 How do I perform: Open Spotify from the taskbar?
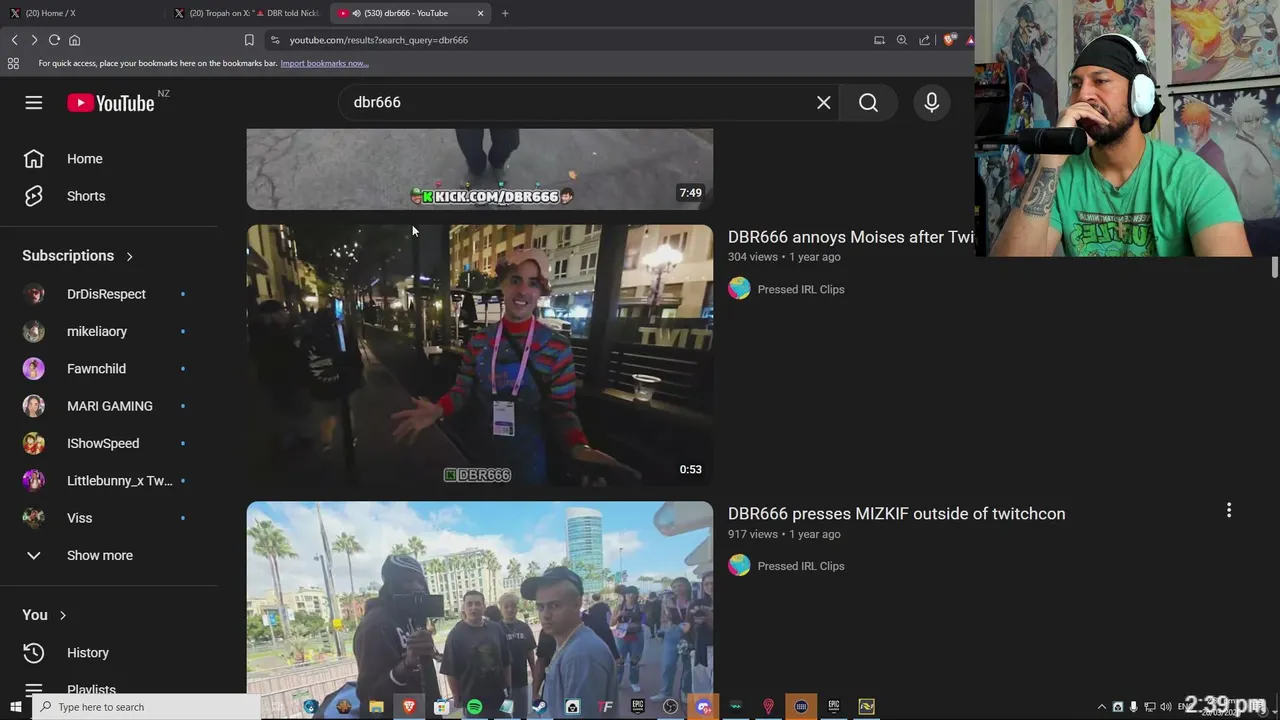(x=474, y=707)
